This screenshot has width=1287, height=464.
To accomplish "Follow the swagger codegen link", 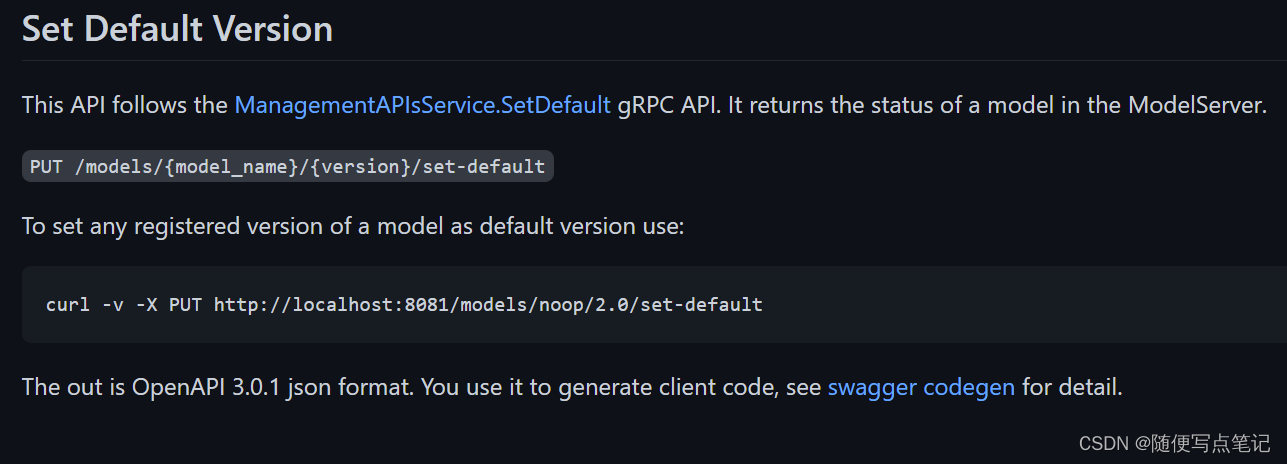I will 921,386.
